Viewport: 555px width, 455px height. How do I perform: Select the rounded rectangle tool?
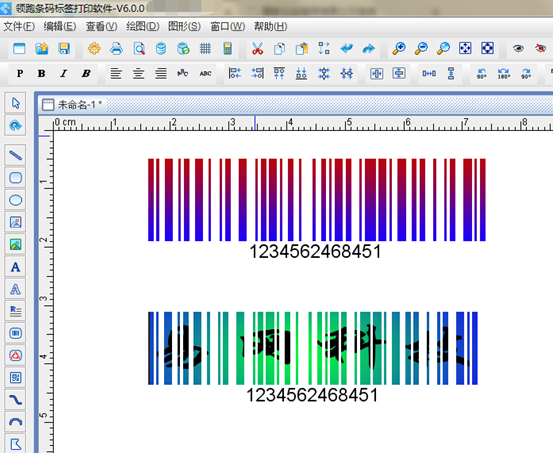pos(15,177)
